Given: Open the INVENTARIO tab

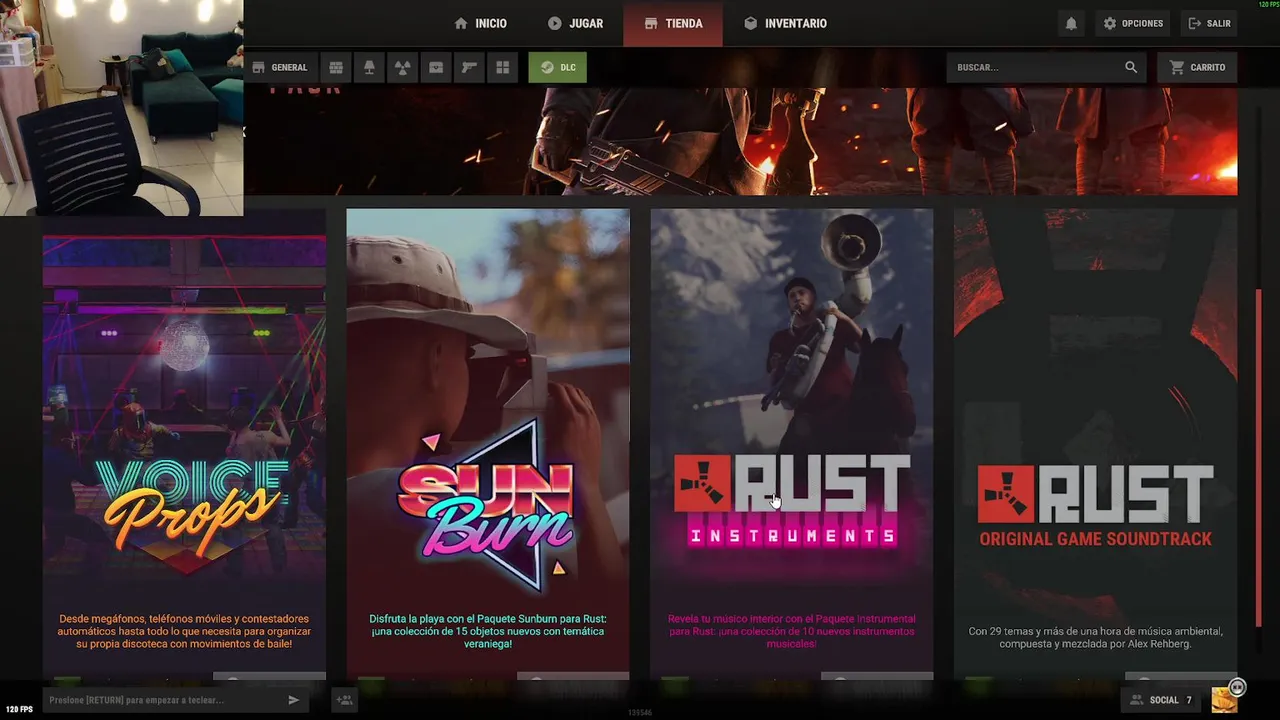Looking at the screenshot, I should 786,23.
